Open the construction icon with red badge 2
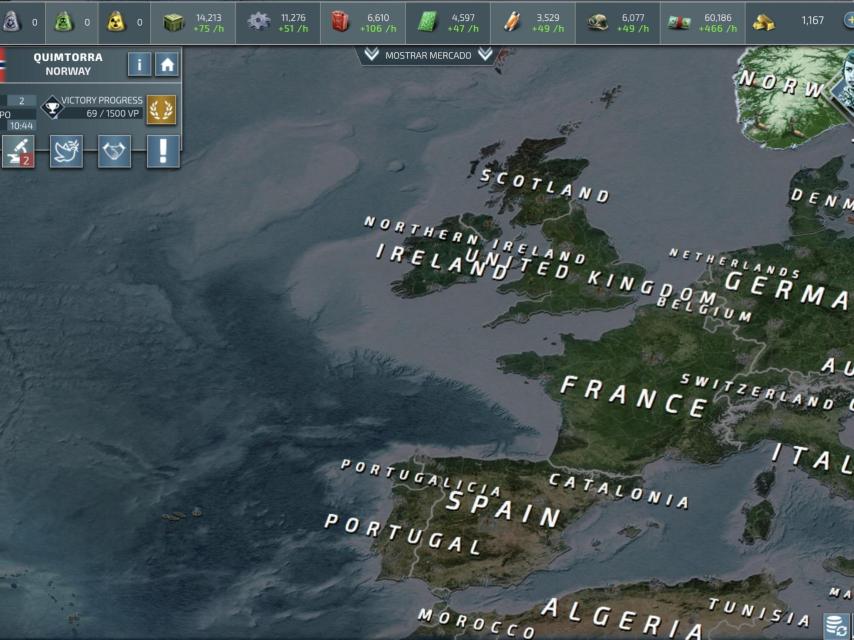 click(16, 150)
